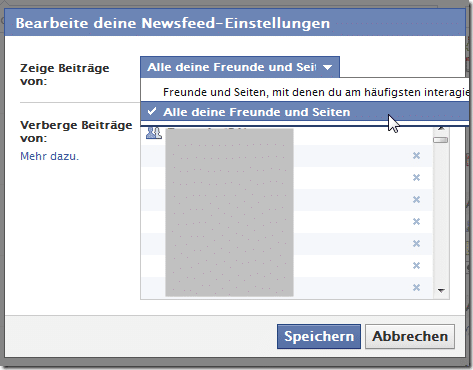
Task: Remove second hidden entry with X icon
Action: click(416, 178)
